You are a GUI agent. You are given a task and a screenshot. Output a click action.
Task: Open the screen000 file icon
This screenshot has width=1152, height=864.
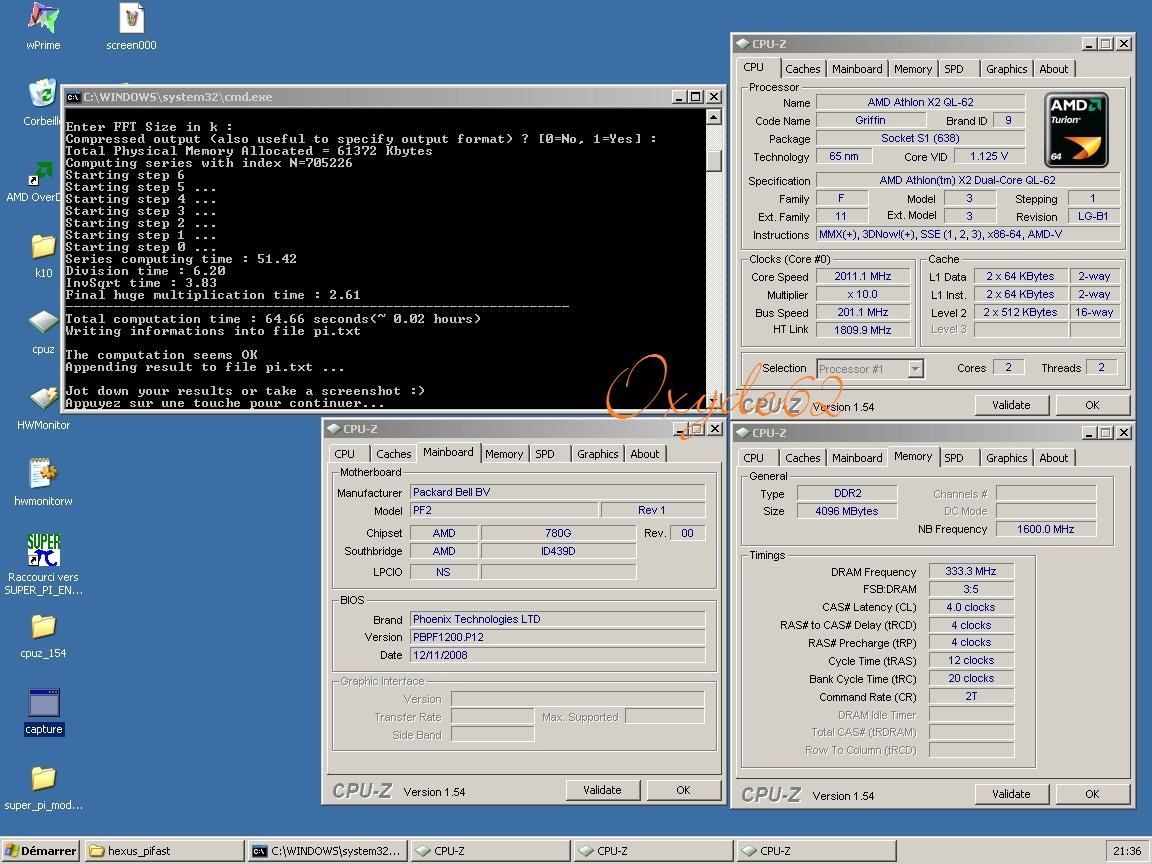pyautogui.click(x=132, y=18)
